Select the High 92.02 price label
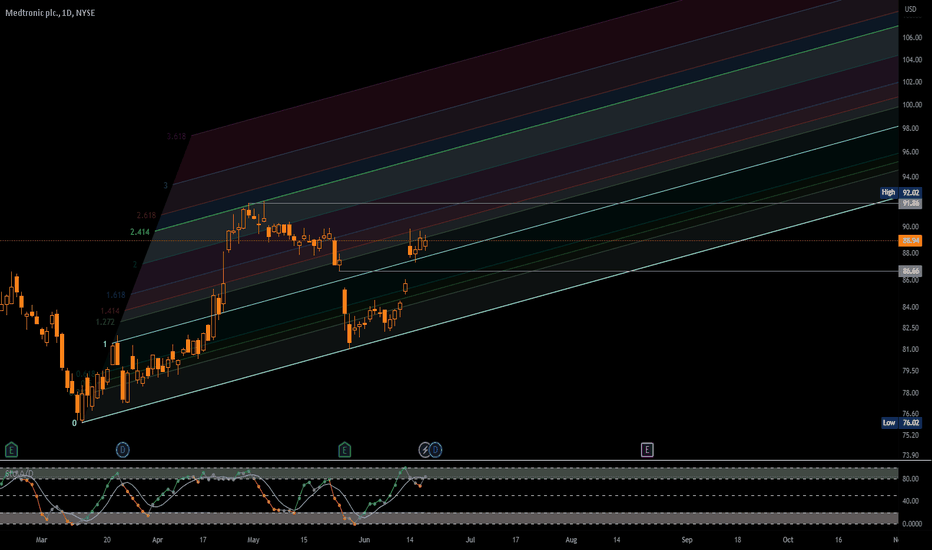Screen dimensions: 932x550 pyautogui.click(x=900, y=192)
